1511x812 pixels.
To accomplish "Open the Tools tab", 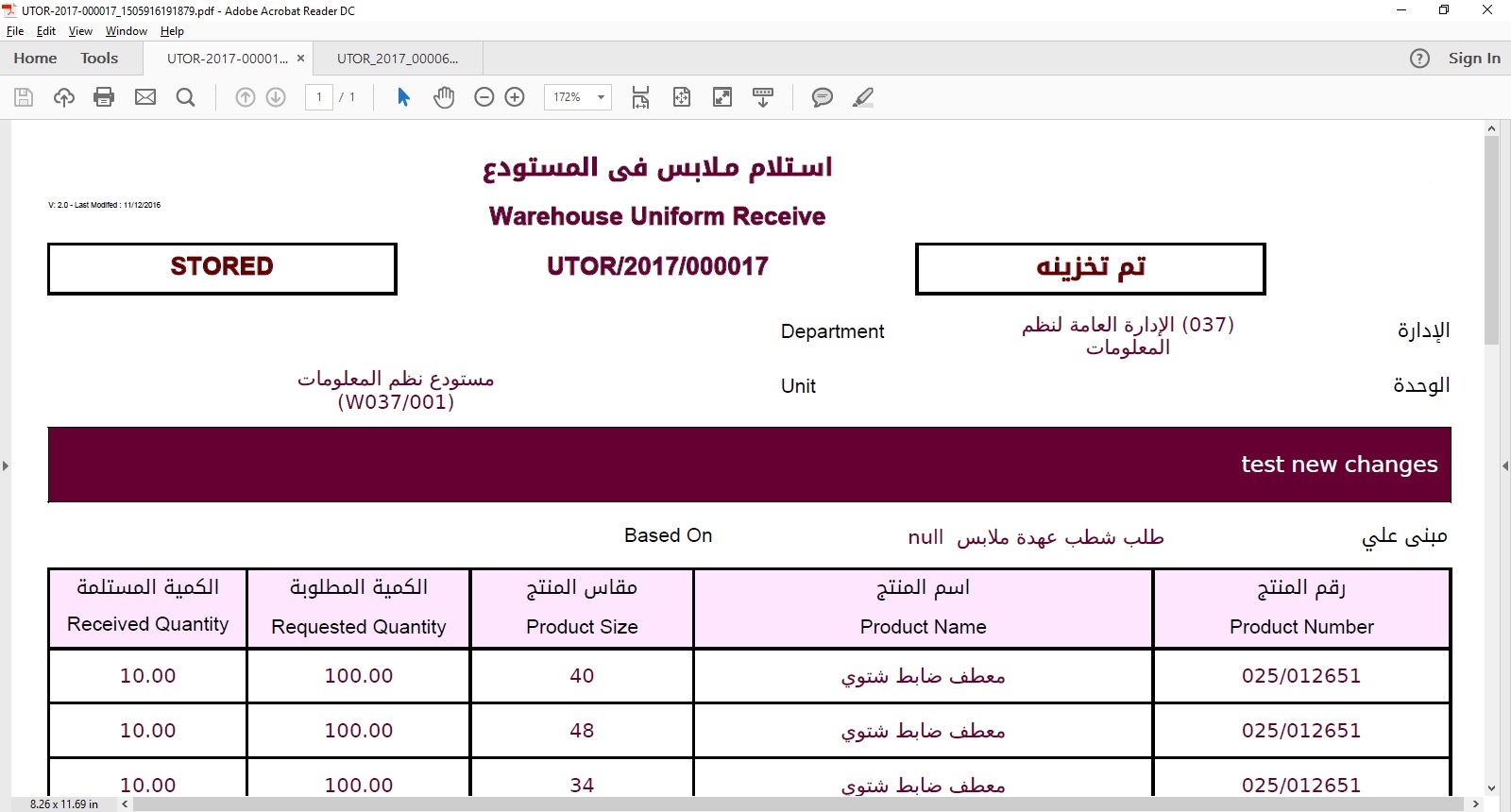I will [x=99, y=59].
